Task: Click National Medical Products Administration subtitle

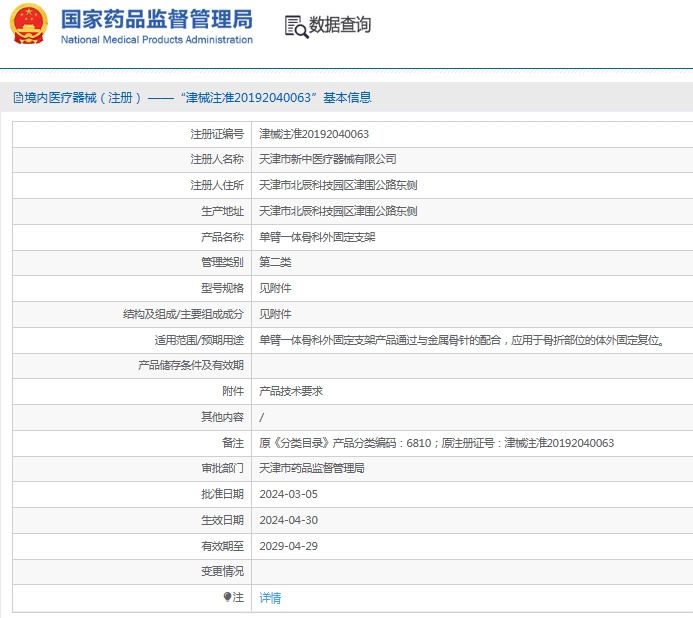Action: pyautogui.click(x=157, y=40)
